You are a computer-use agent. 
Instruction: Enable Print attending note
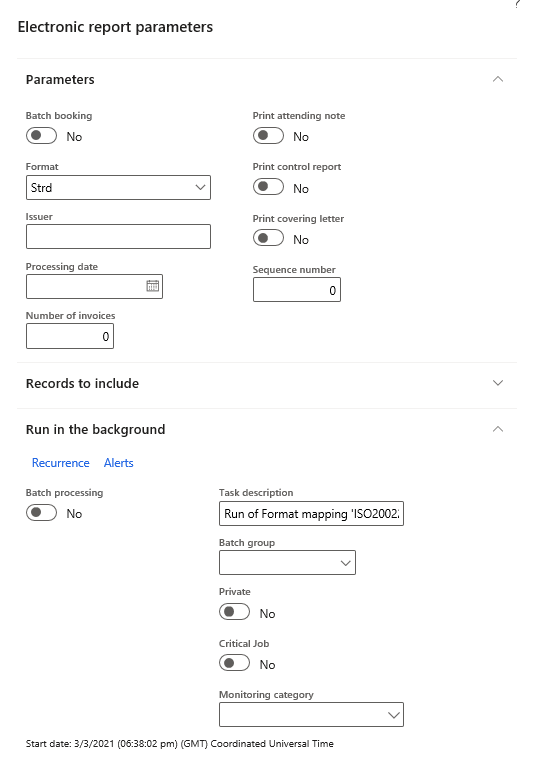point(268,136)
